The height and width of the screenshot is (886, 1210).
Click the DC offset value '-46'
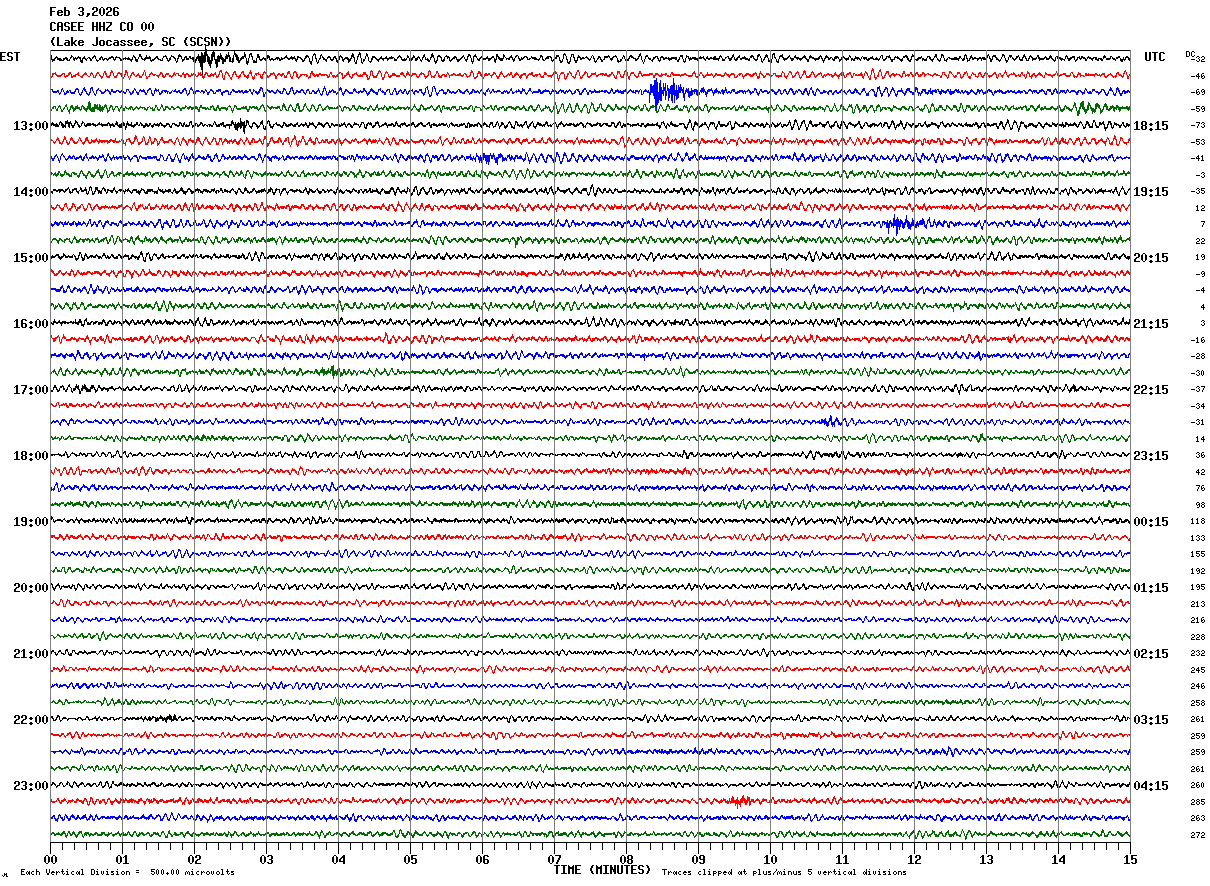coord(1197,76)
